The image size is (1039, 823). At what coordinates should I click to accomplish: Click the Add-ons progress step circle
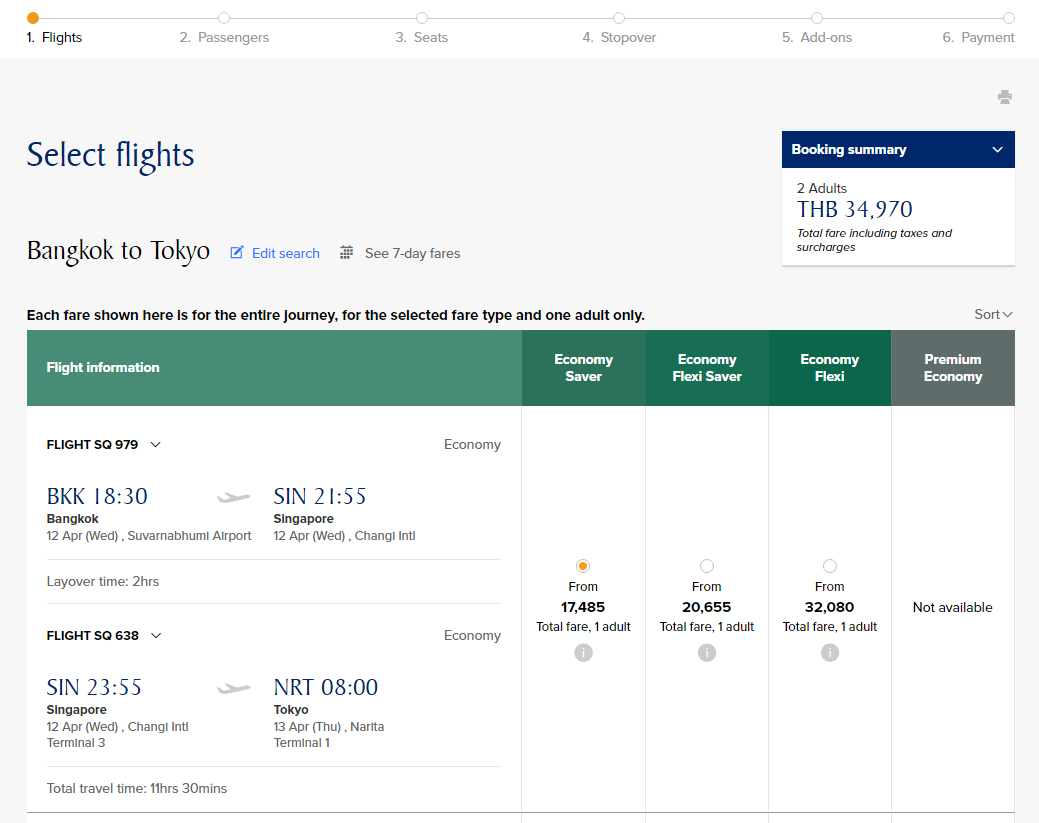pyautogui.click(x=816, y=18)
